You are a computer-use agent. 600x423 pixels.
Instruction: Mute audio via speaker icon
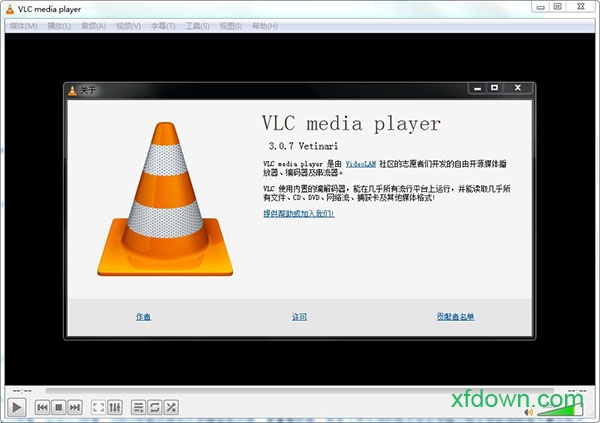pos(529,412)
